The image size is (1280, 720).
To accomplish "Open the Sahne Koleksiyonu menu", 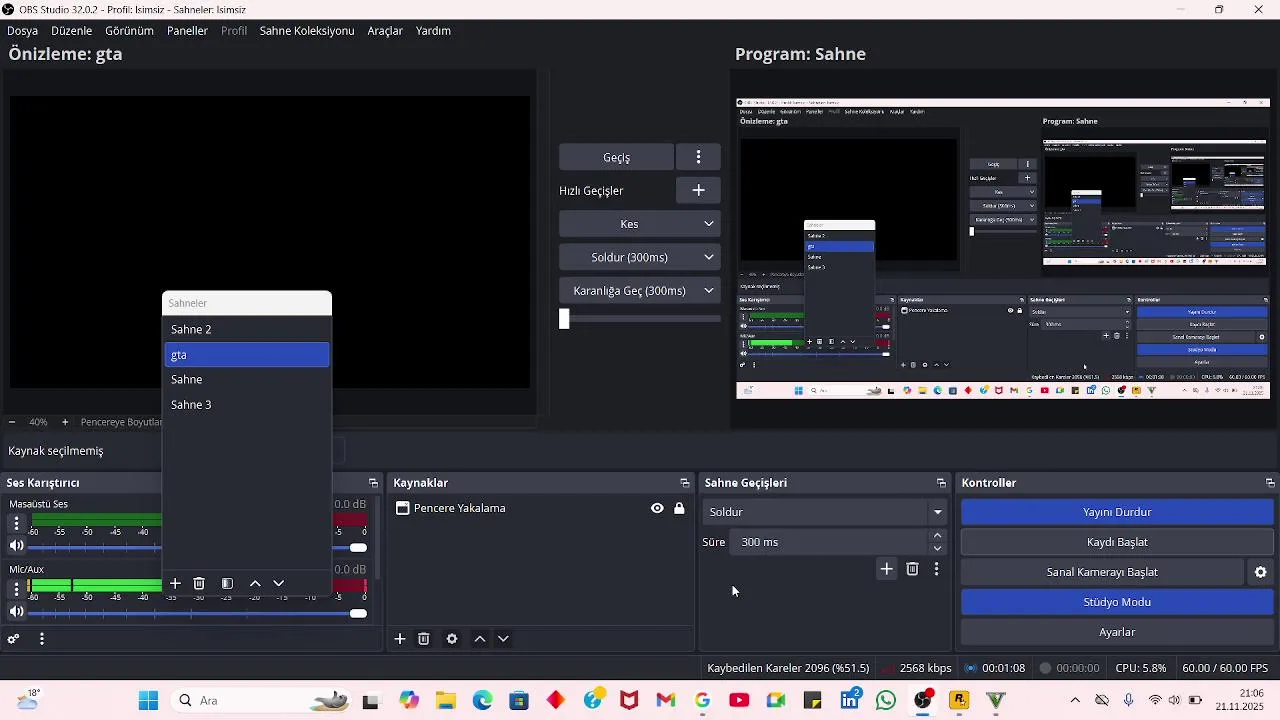I will 307,31.
